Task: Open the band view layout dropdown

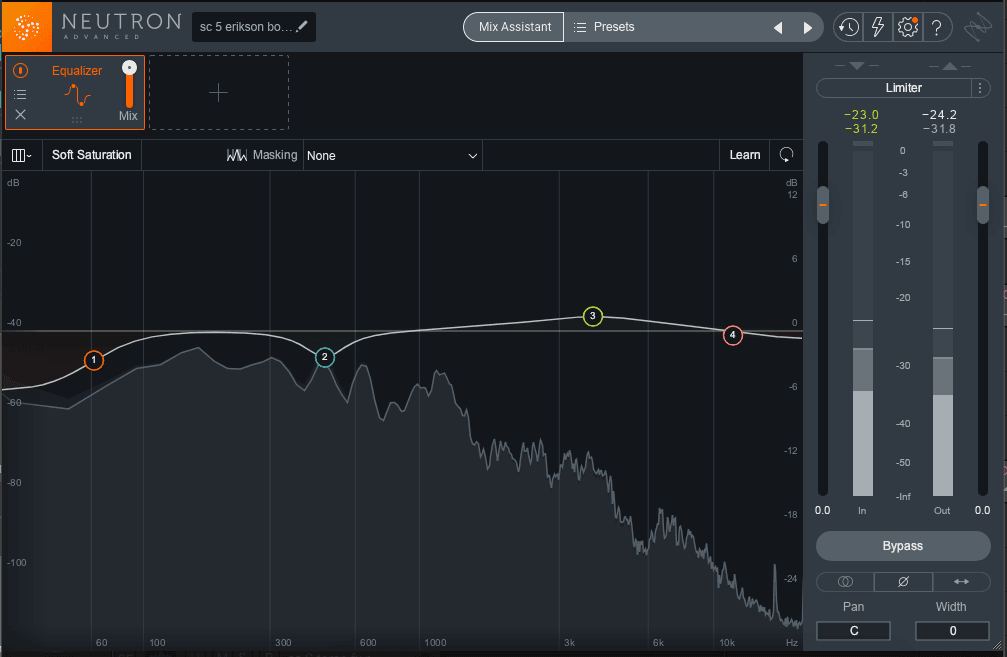Action: [x=21, y=155]
